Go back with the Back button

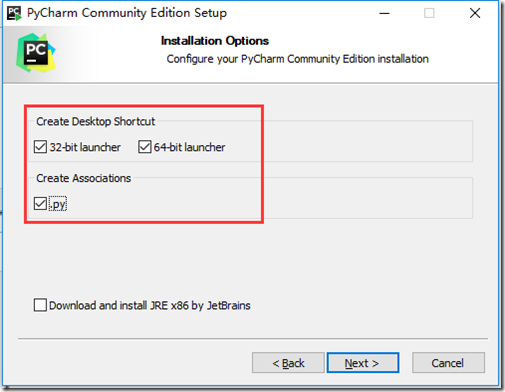pos(288,363)
